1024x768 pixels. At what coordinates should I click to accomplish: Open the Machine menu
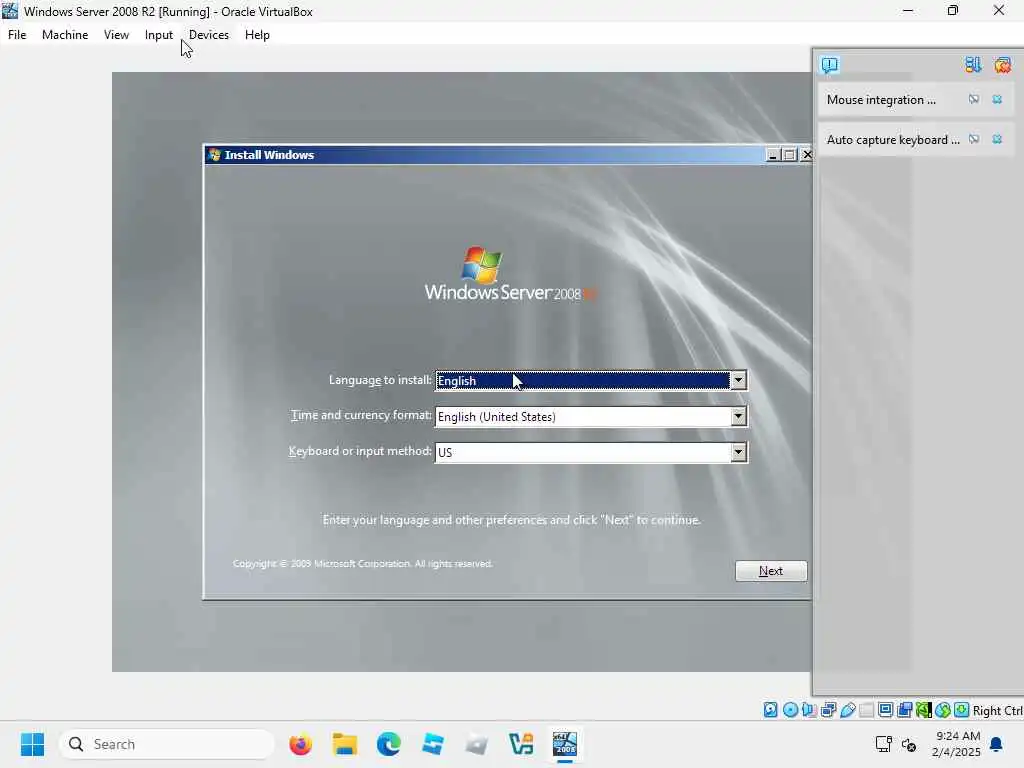tap(65, 35)
